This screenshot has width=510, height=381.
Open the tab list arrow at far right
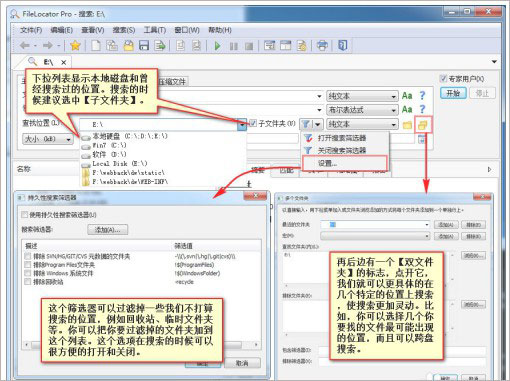[494, 62]
